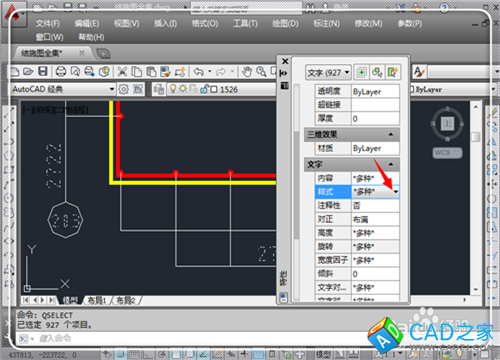Click the Plot printer icon
500x360 pixels.
[x=61, y=71]
